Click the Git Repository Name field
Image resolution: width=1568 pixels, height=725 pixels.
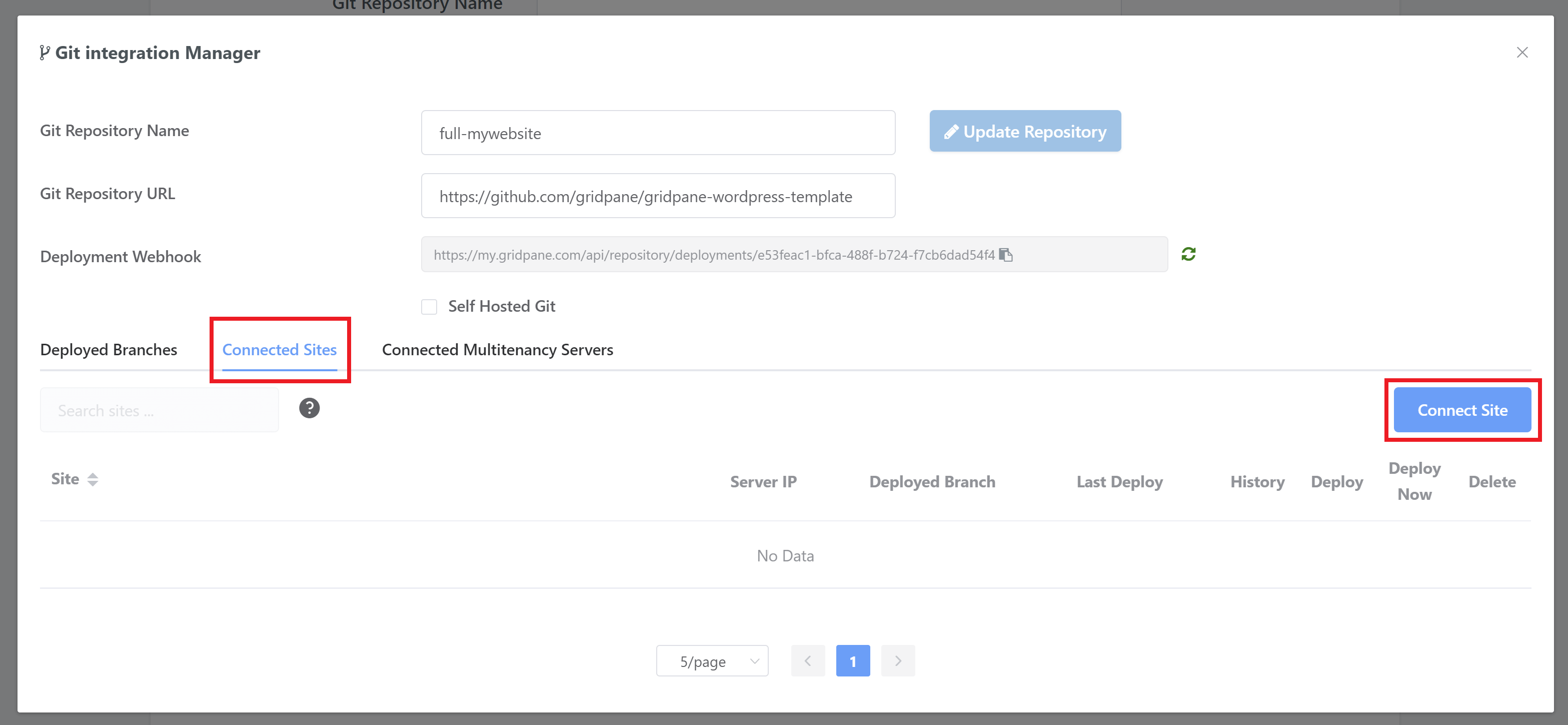pyautogui.click(x=657, y=133)
